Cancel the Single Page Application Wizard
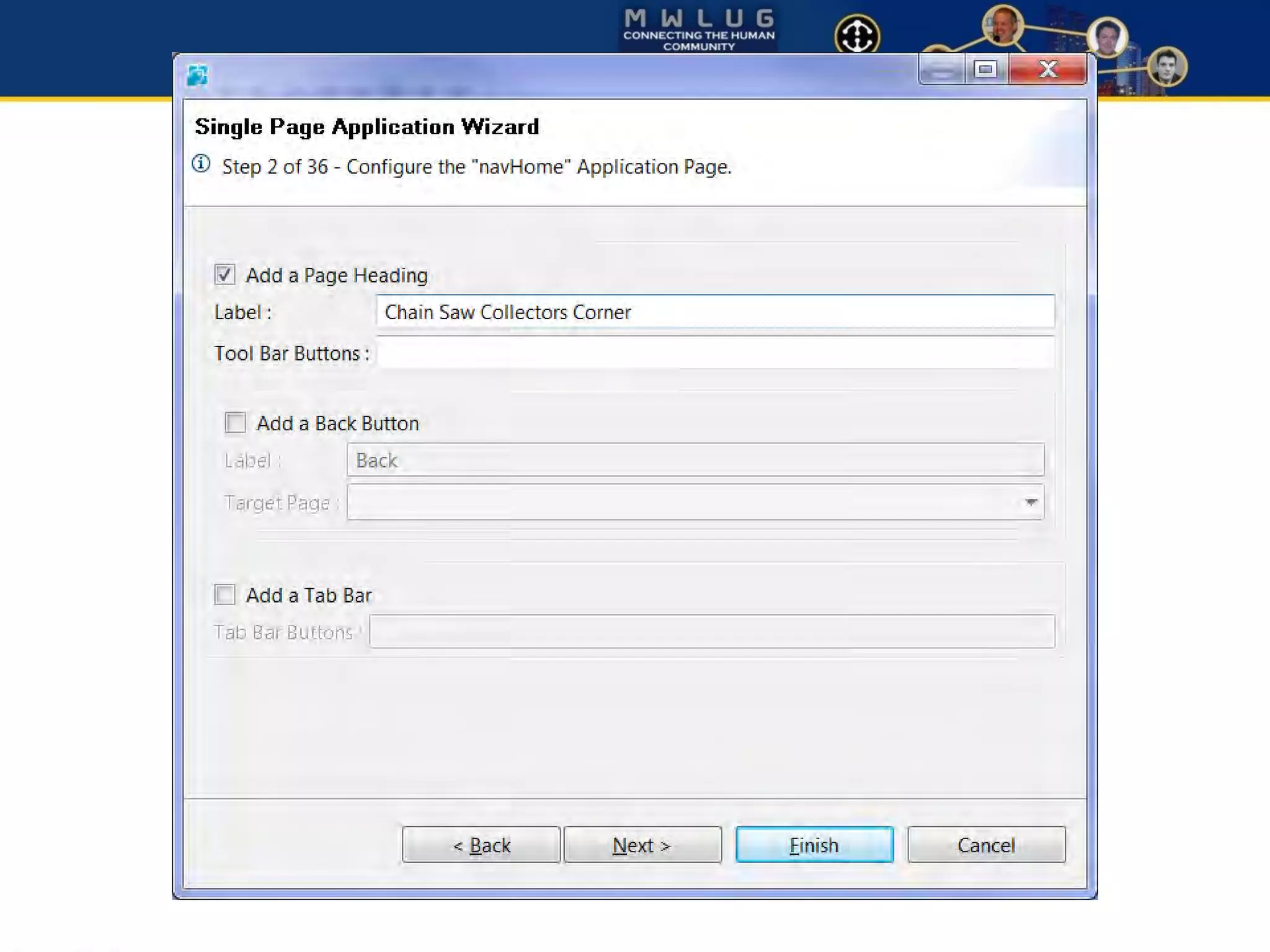This screenshot has width=1270, height=952. [986, 845]
